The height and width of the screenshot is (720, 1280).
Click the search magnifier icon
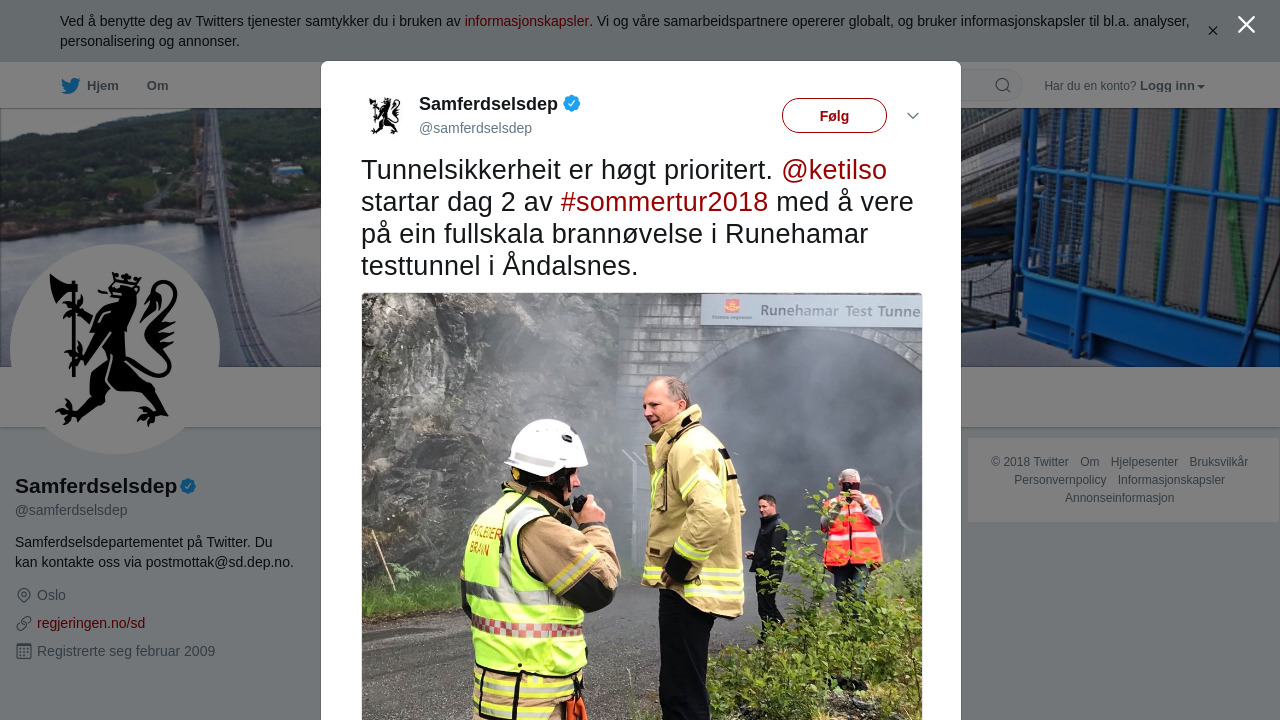[1003, 86]
